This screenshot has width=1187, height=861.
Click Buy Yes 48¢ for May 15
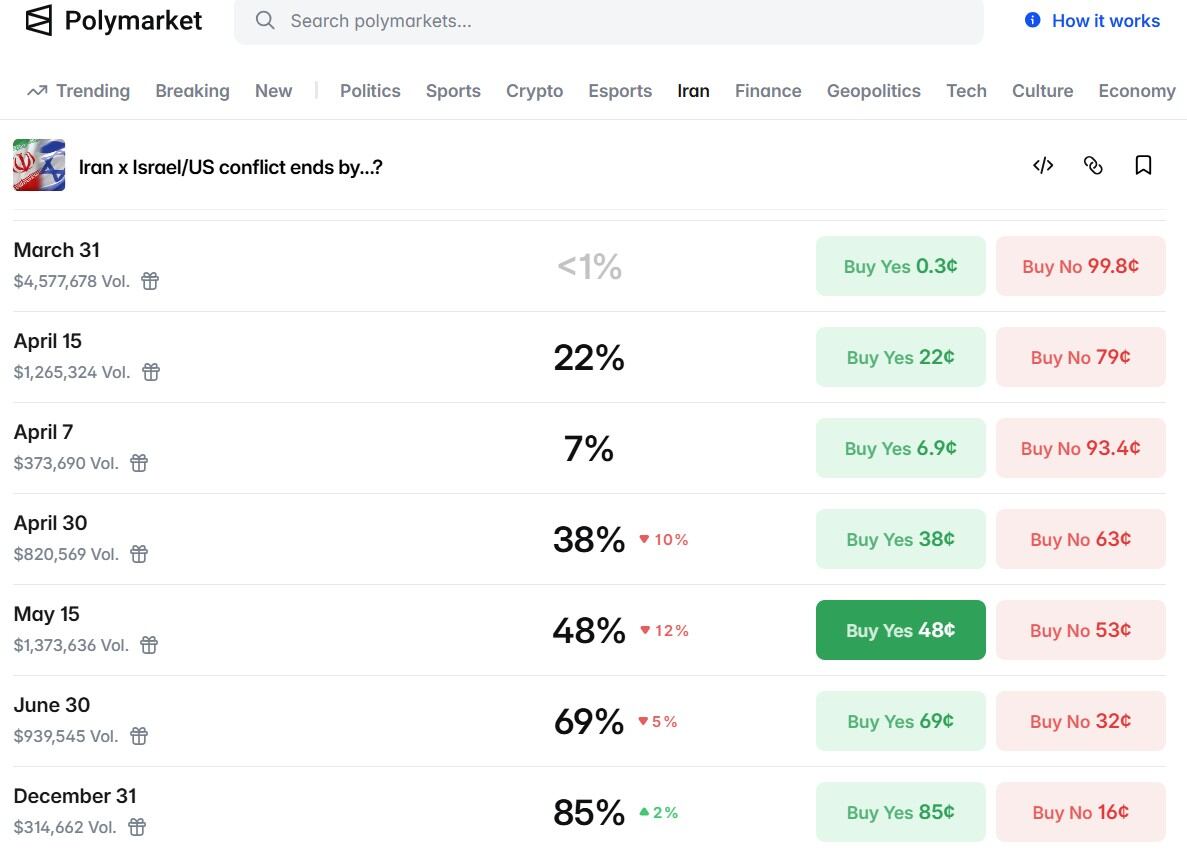click(900, 630)
